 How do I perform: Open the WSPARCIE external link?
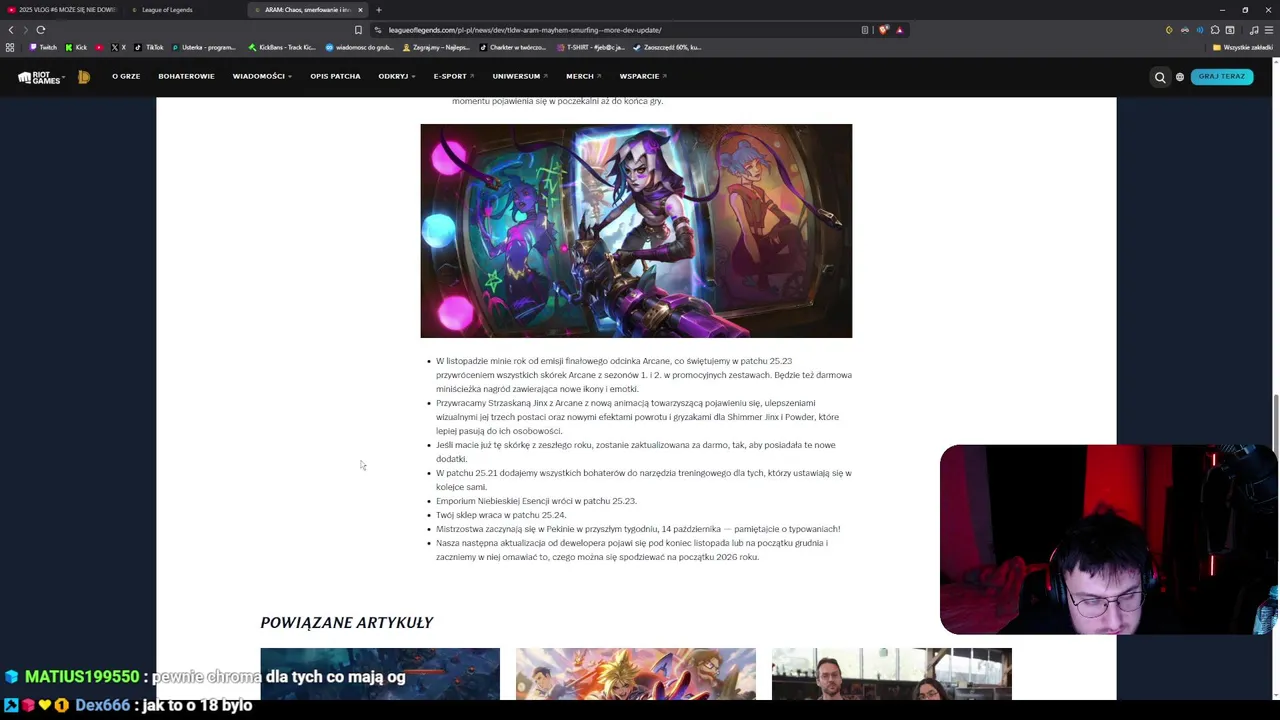(643, 76)
